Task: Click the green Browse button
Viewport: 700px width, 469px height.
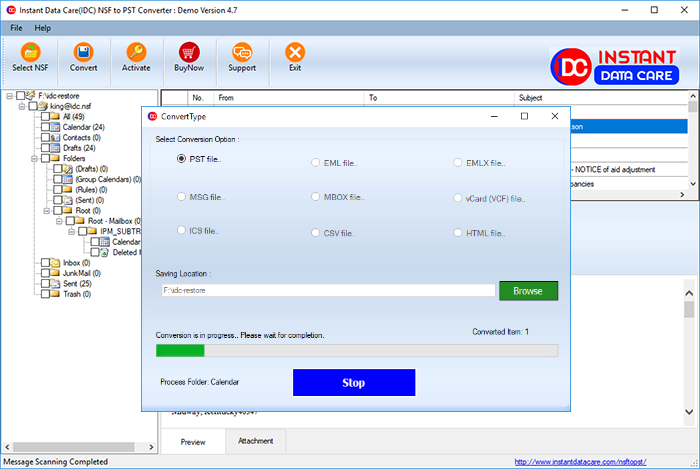Action: click(528, 290)
